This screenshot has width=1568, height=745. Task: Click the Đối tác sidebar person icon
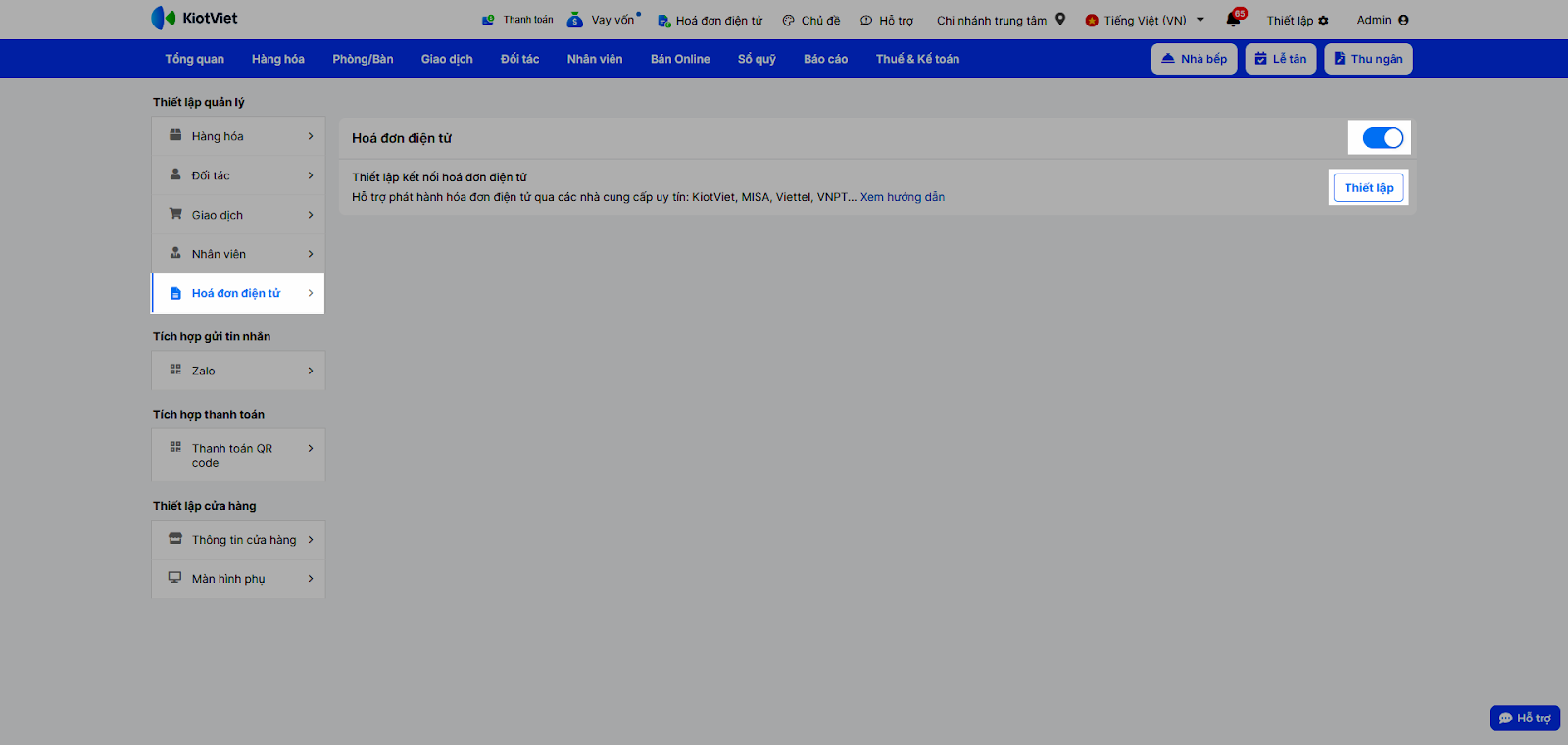coord(175,174)
